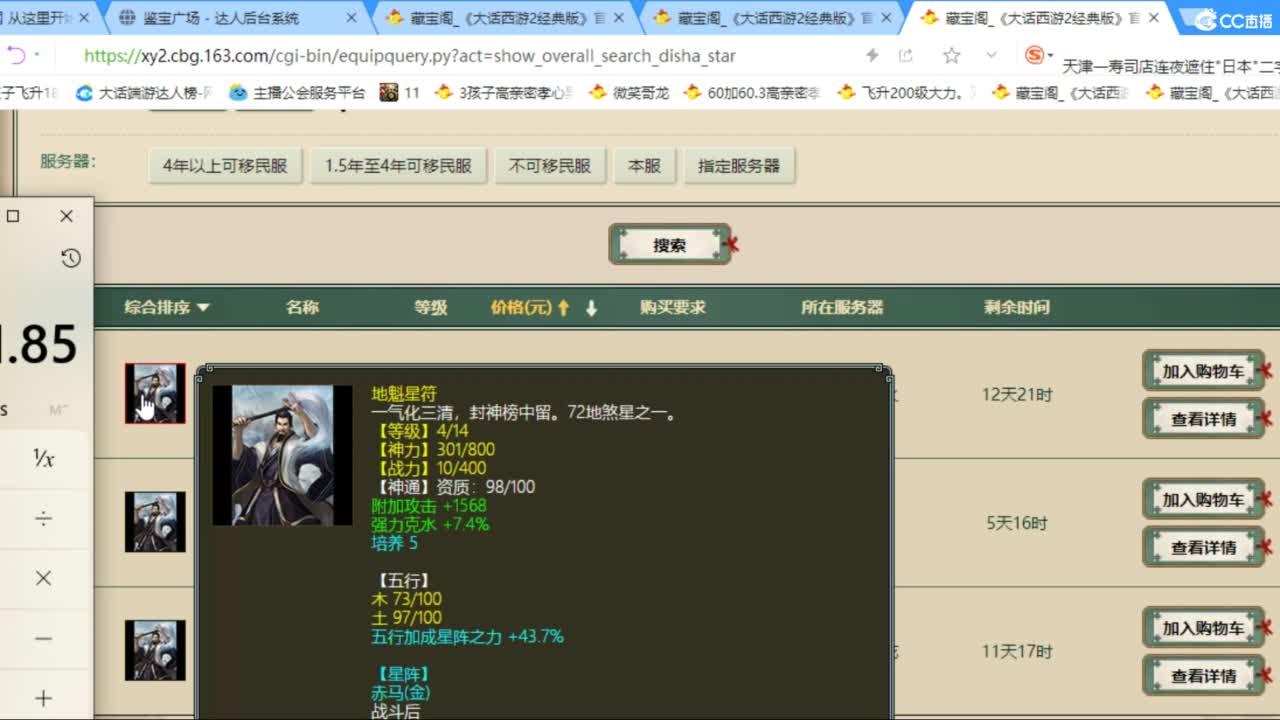Click the 赤马(金) star formation text
Screen dimensions: 1280x720
click(401, 692)
